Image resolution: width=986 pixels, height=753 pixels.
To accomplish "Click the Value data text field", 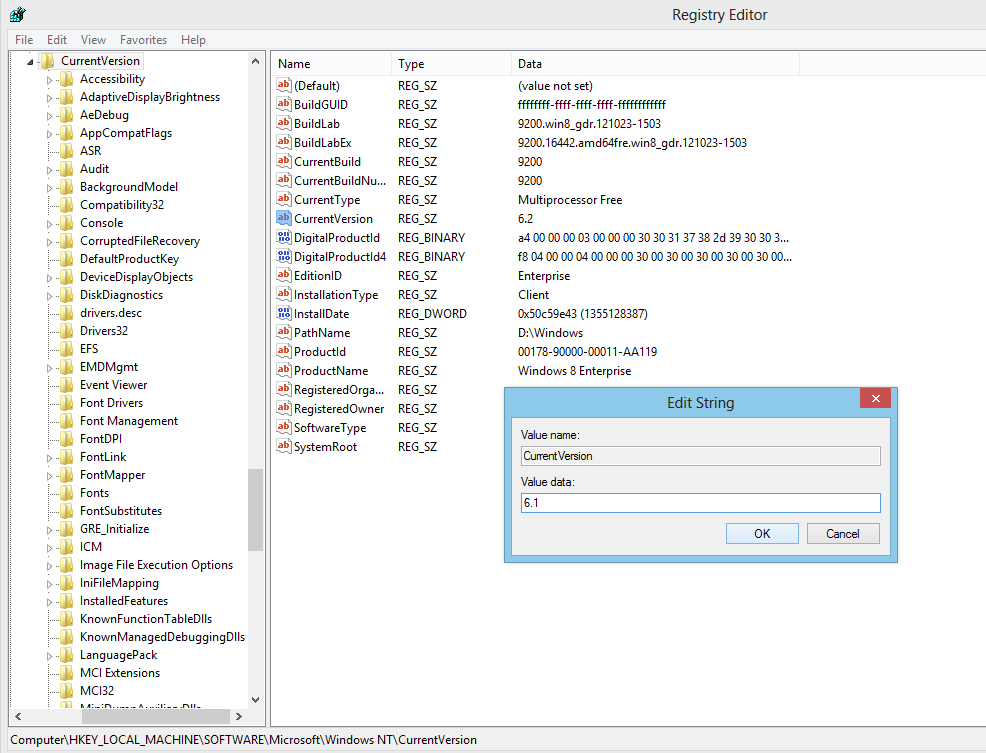I will 700,503.
